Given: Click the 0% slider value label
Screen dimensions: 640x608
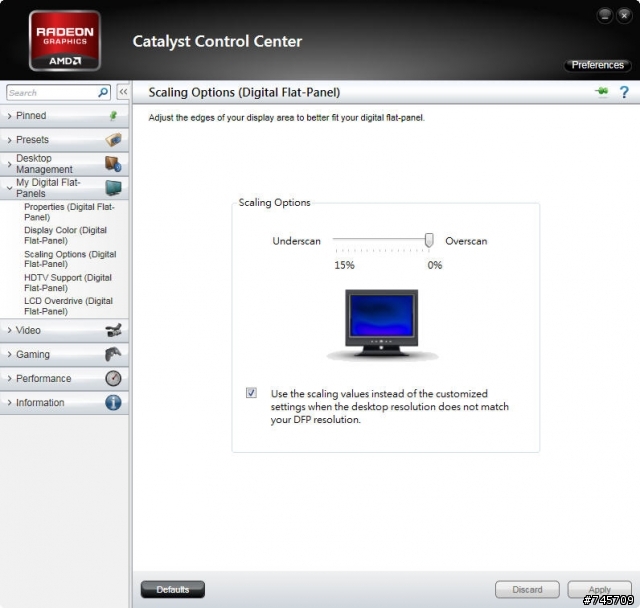Looking at the screenshot, I should (x=435, y=265).
